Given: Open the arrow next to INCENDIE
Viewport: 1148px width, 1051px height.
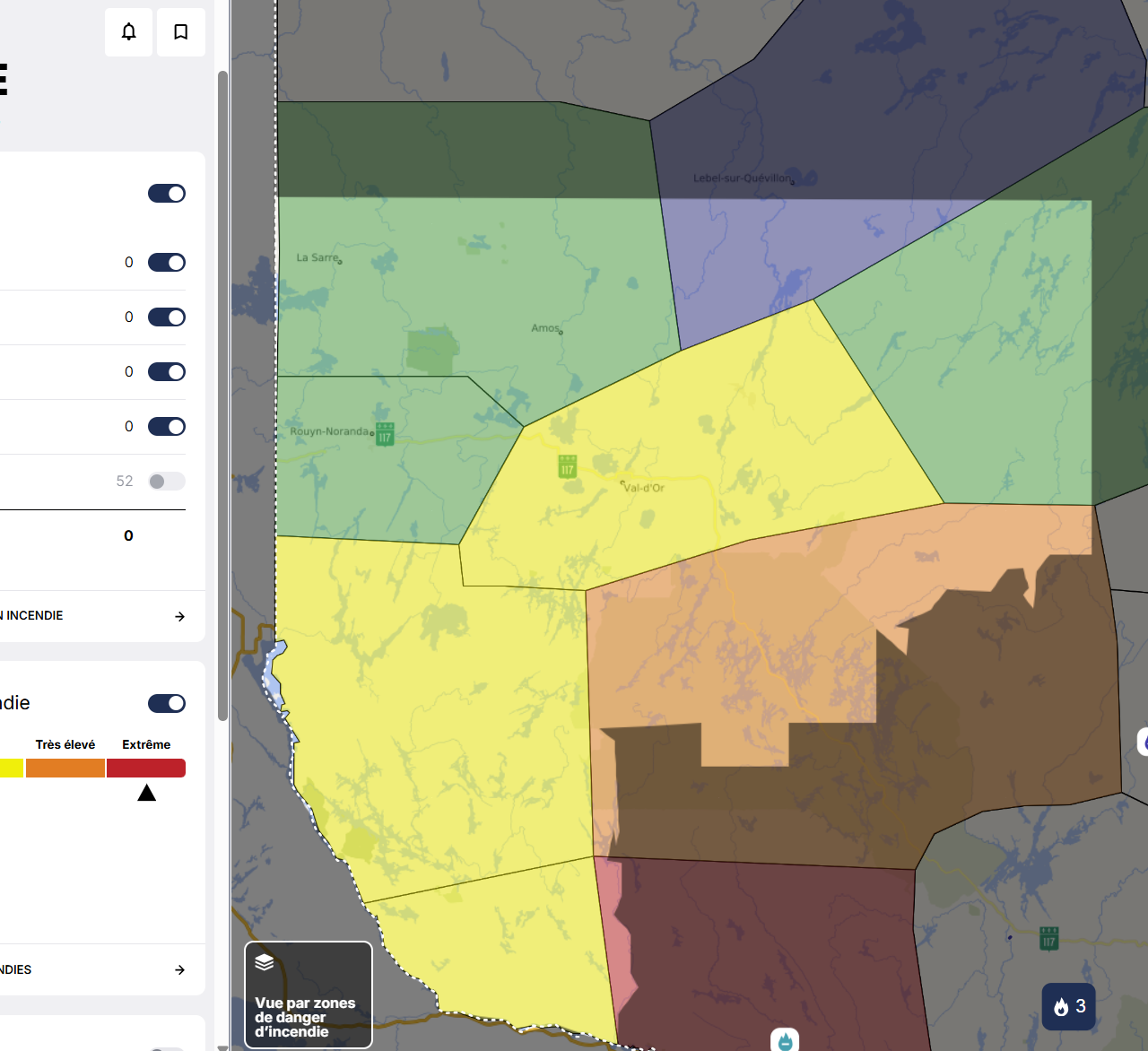Looking at the screenshot, I should [179, 616].
